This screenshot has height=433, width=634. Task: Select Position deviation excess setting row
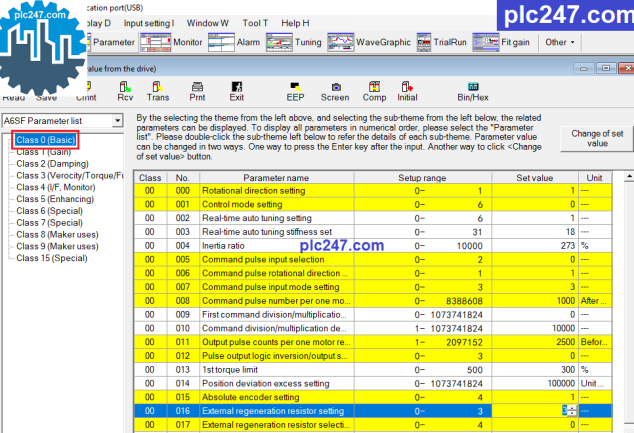coord(373,383)
